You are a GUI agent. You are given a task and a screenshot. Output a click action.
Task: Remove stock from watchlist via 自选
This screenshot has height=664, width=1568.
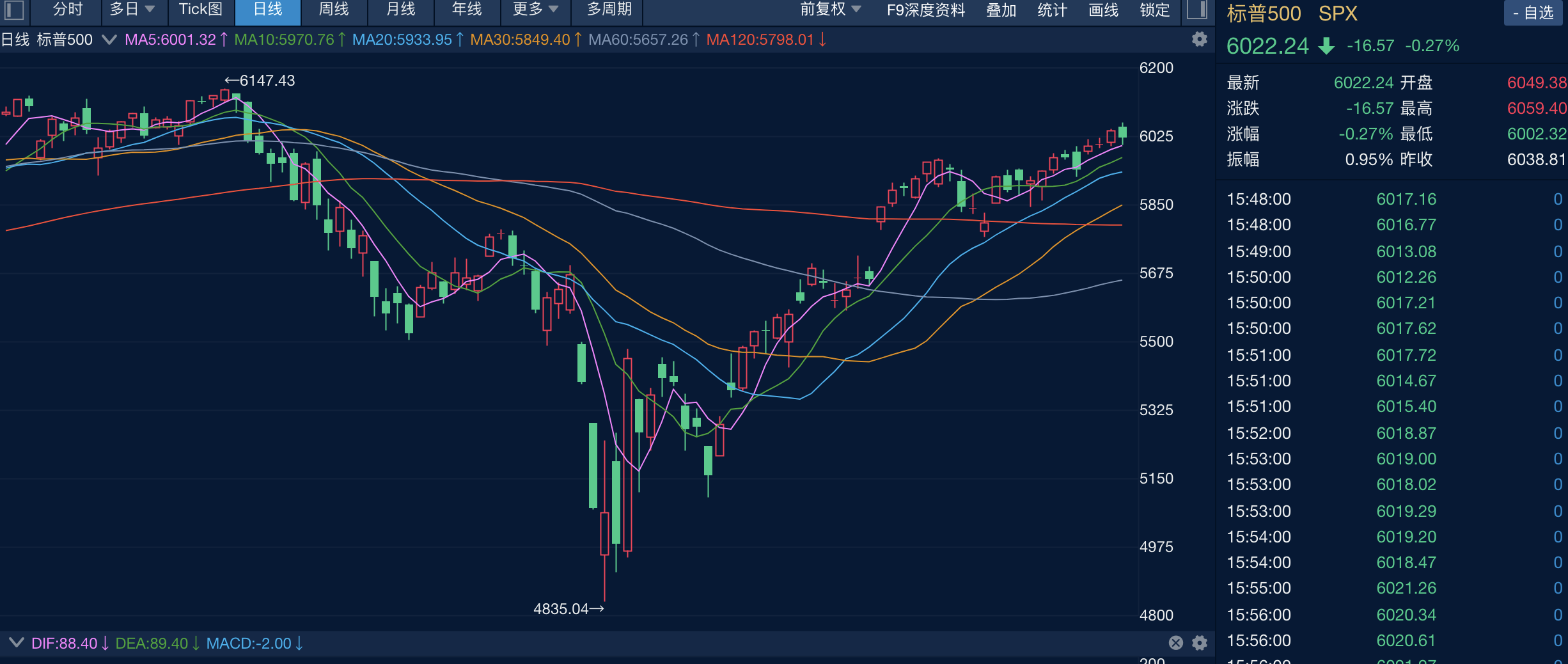click(x=1533, y=13)
